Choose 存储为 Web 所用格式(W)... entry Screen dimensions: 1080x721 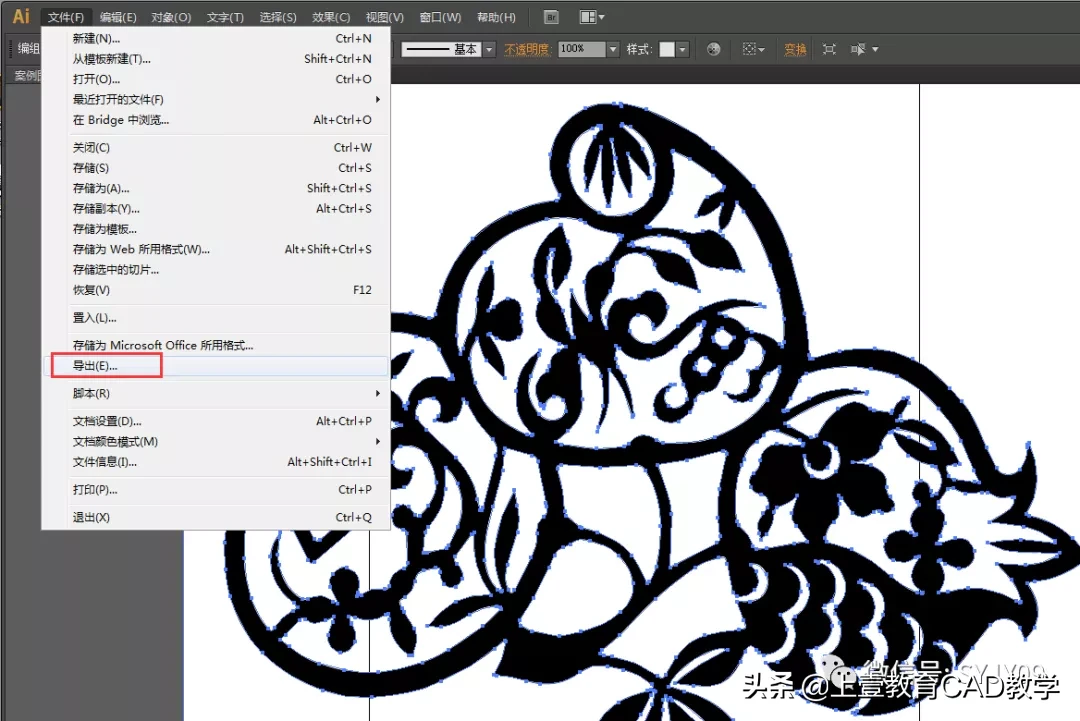point(216,249)
